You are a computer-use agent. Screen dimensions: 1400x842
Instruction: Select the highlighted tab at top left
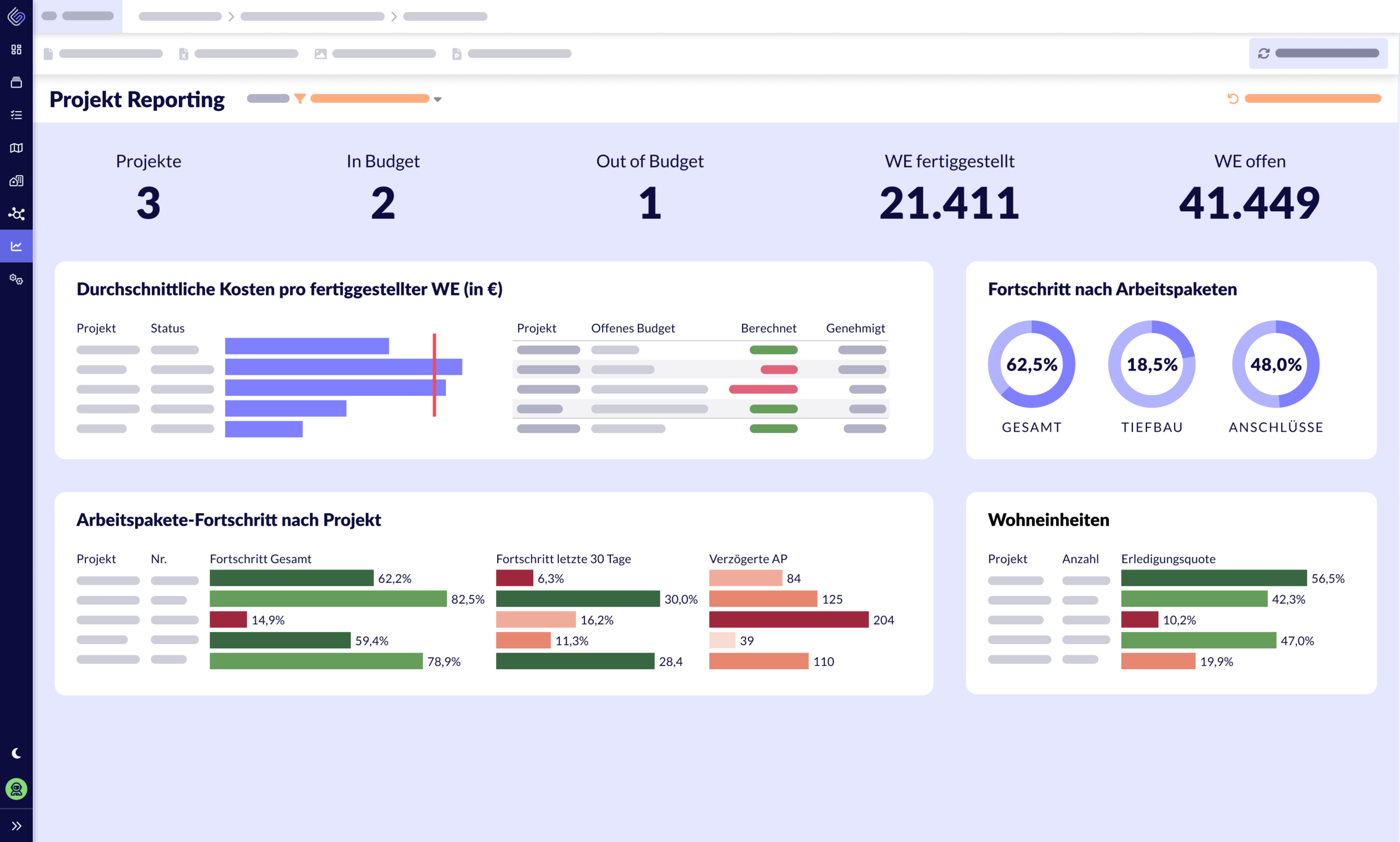pos(78,16)
